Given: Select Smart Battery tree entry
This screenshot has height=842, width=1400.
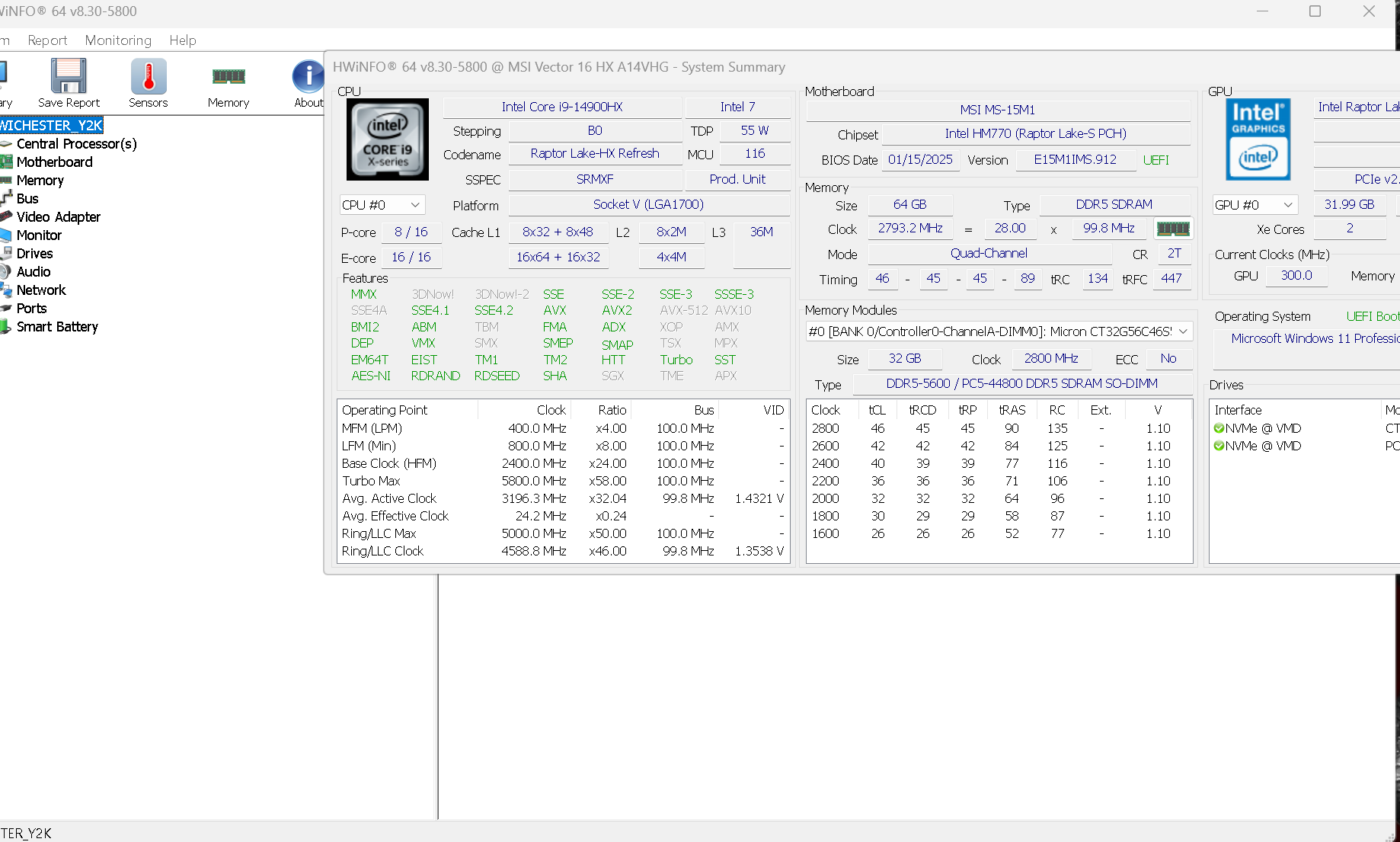Looking at the screenshot, I should coord(57,327).
